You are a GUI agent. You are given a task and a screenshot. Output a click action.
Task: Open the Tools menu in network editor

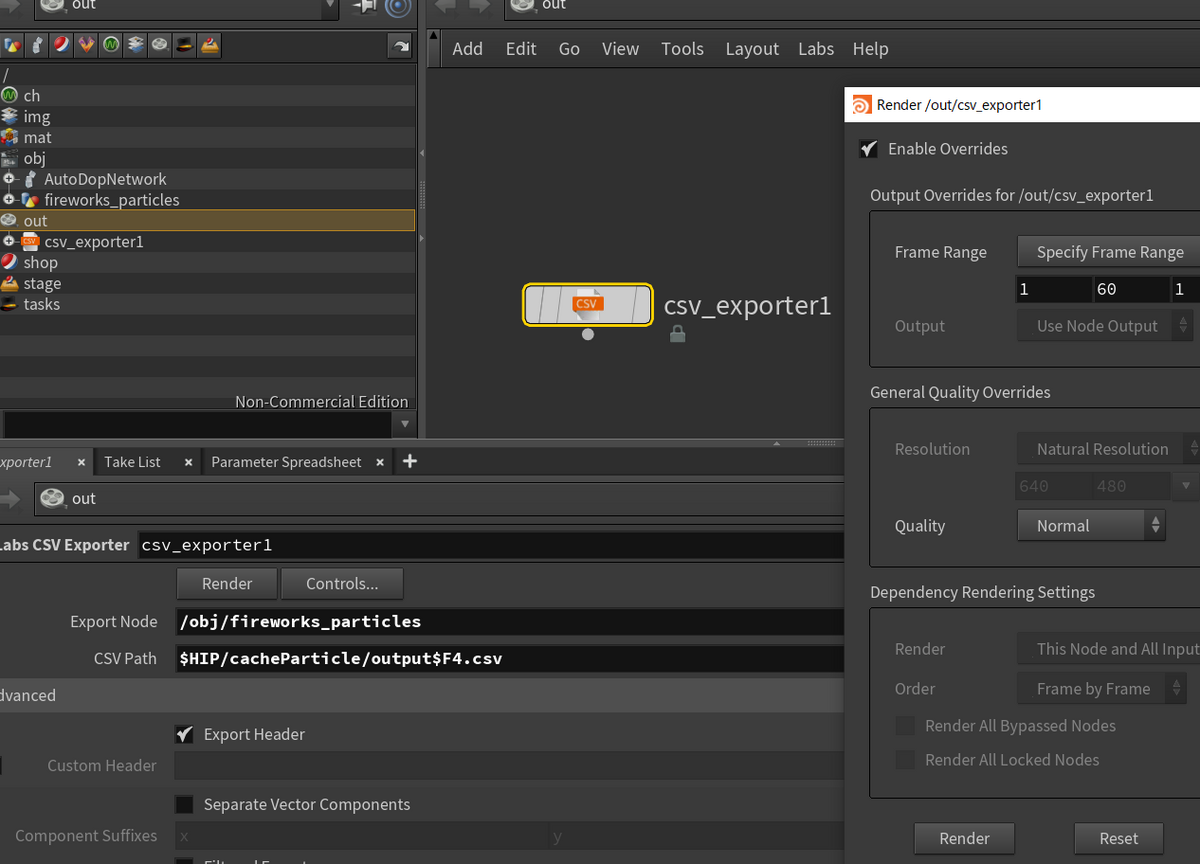click(x=682, y=48)
